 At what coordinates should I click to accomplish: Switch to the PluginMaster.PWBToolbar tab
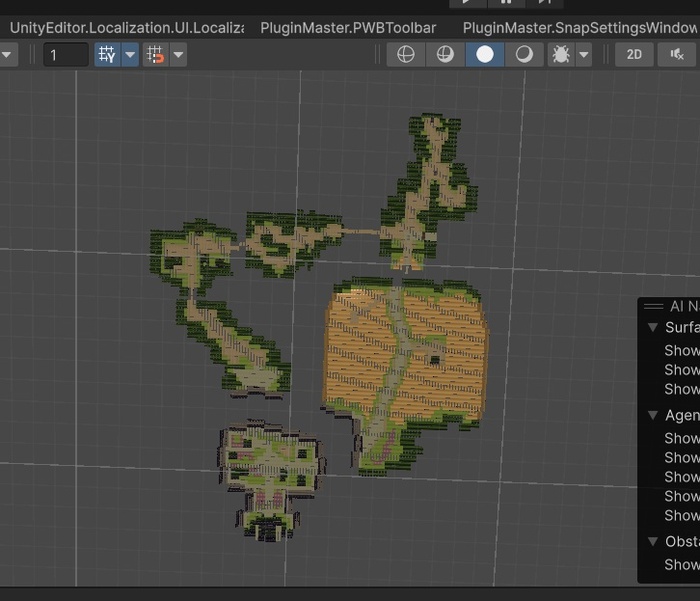click(x=348, y=28)
